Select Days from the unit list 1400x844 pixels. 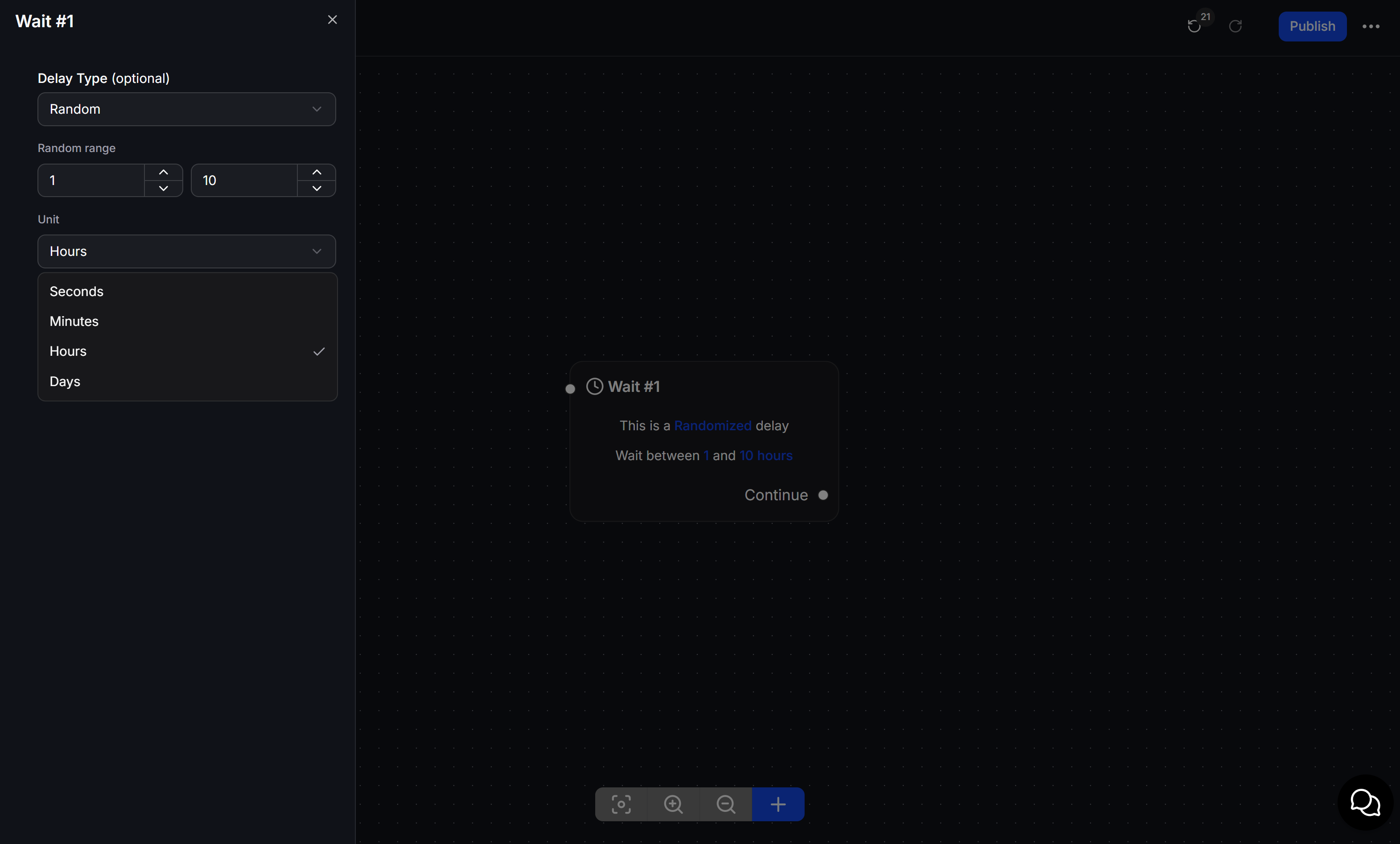[188, 381]
